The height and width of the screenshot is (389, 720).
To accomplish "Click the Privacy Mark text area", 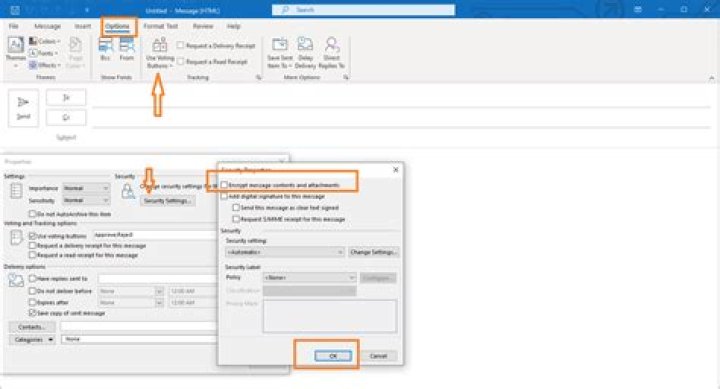I will pos(330,316).
